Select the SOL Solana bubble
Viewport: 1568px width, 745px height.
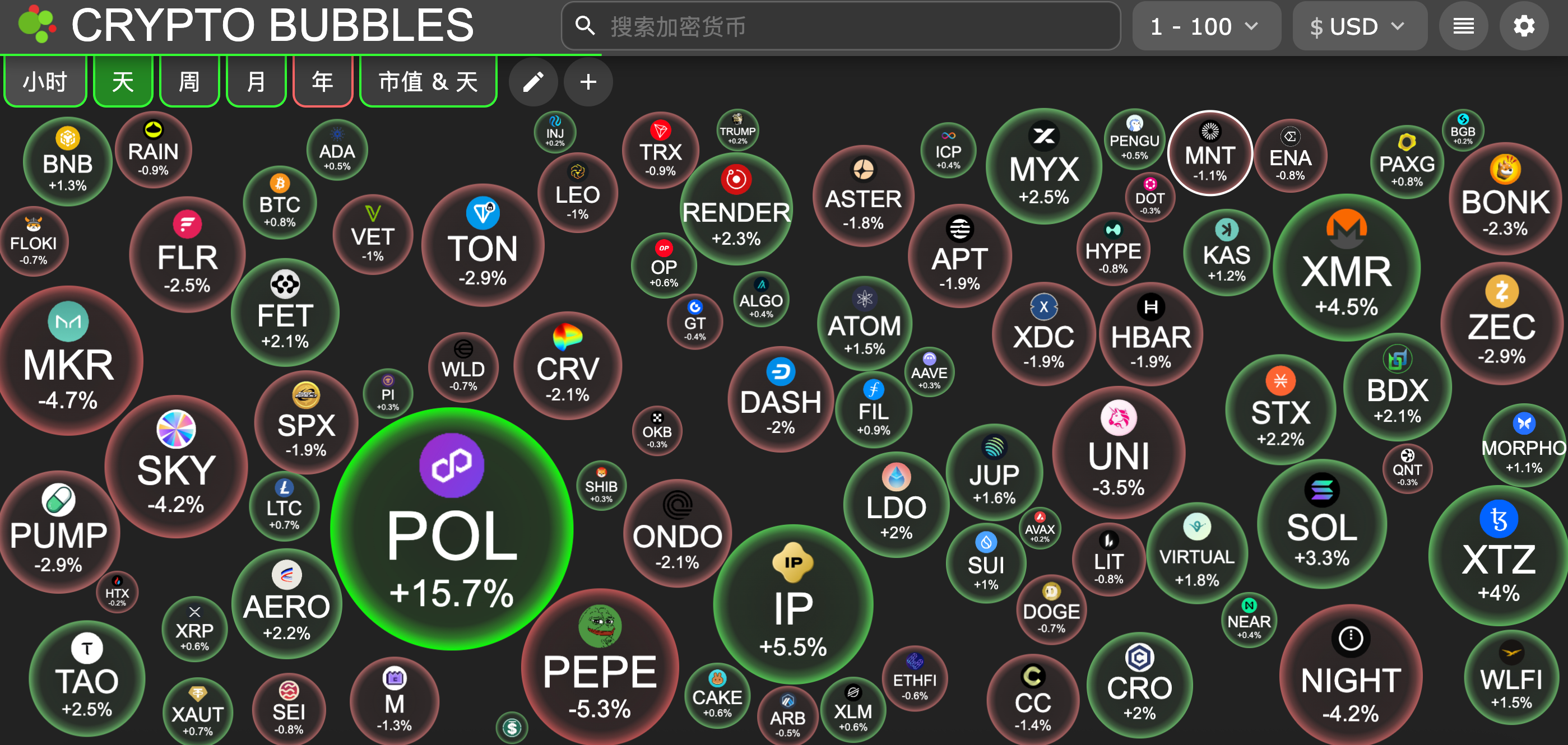tap(1322, 523)
